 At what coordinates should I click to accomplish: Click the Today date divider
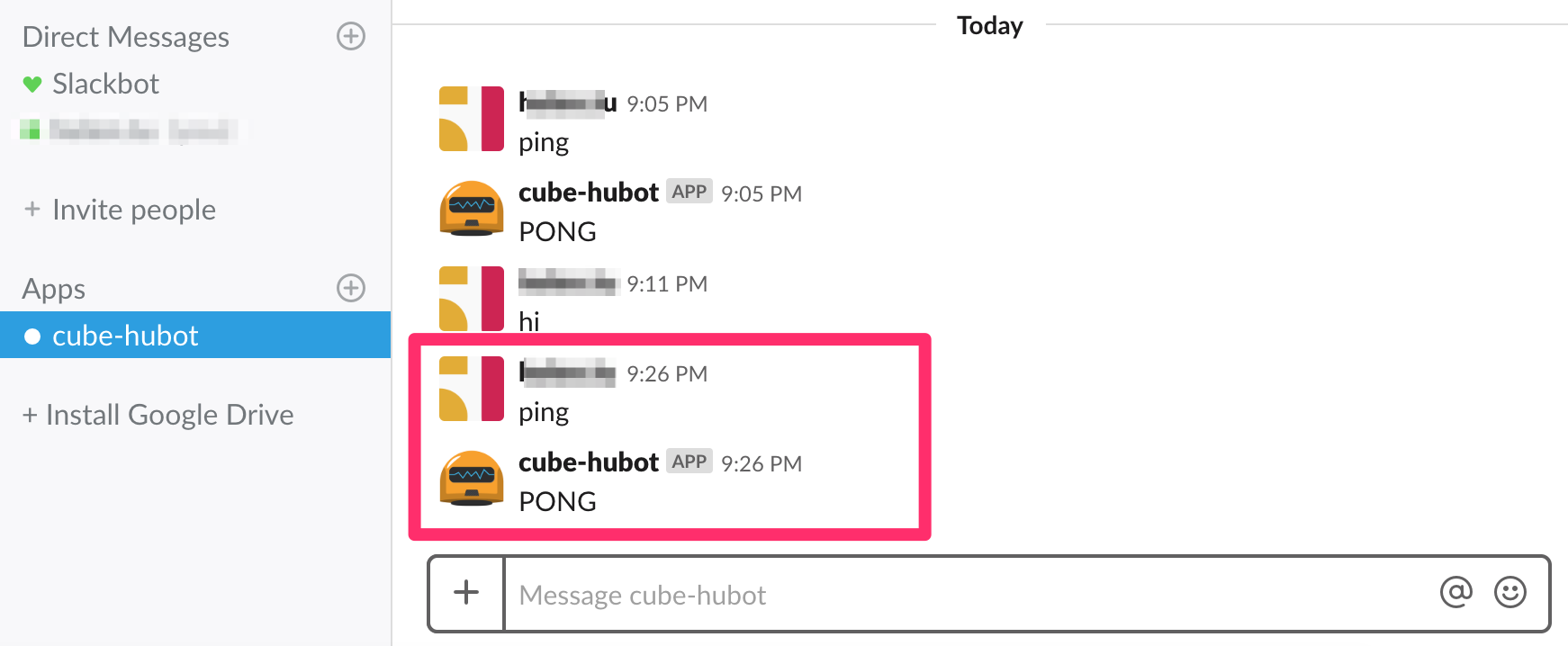pos(989,25)
